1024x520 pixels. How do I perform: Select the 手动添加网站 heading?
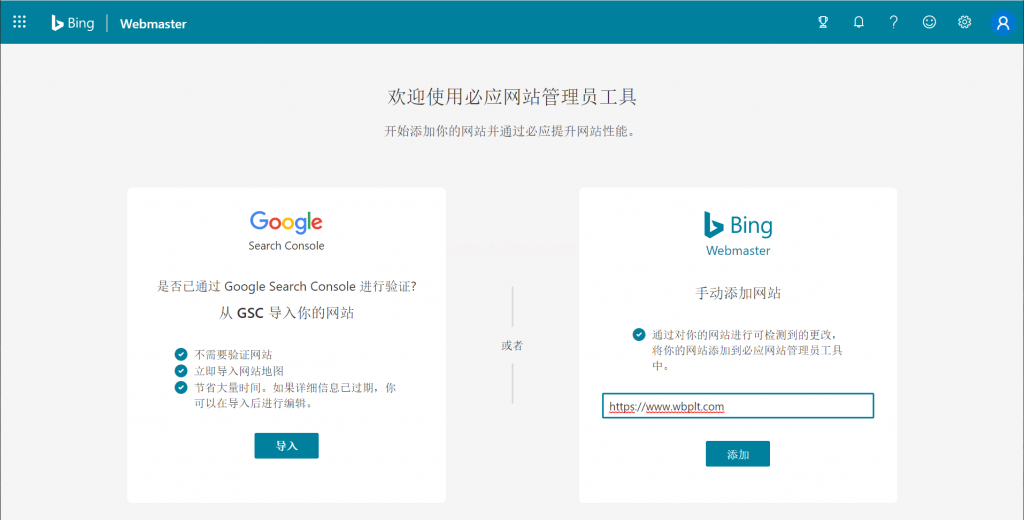pyautogui.click(x=738, y=293)
